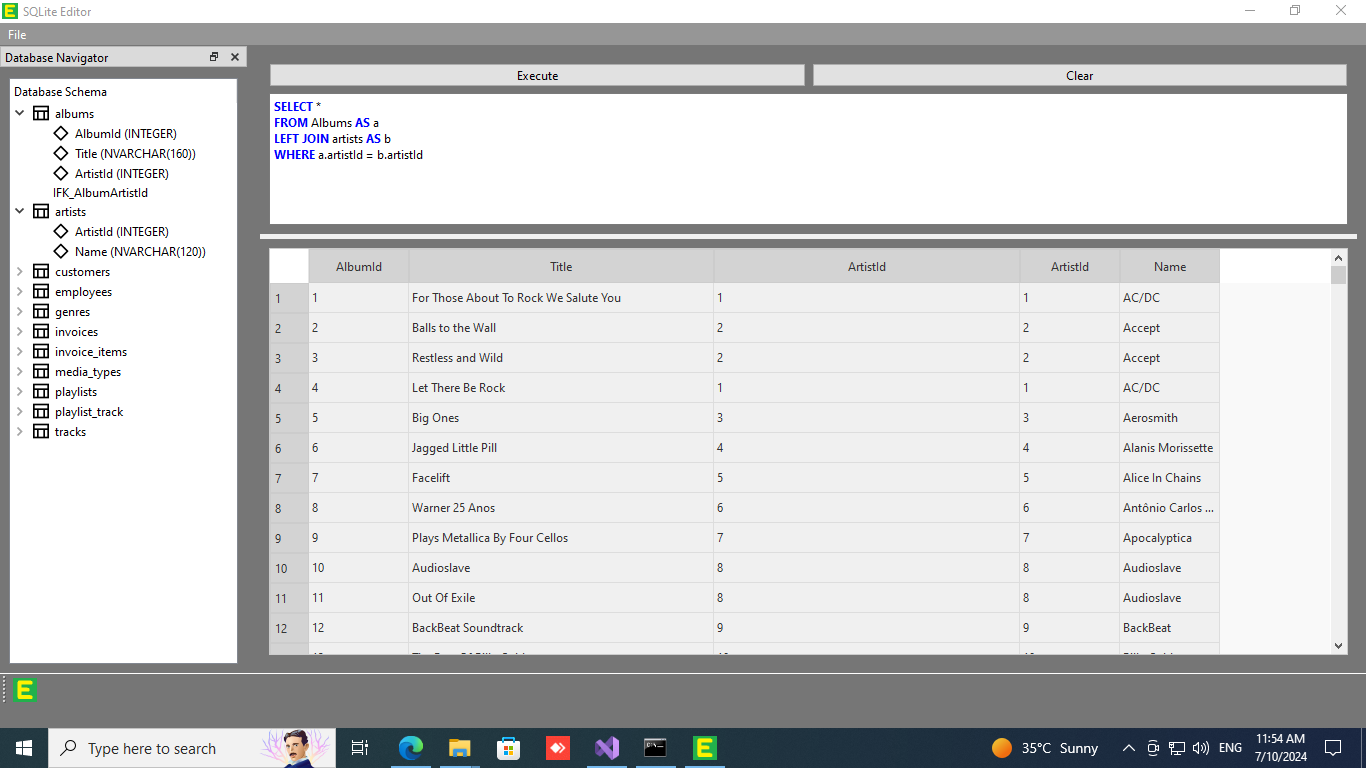Click the tracks table icon
1366x768 pixels.
point(40,431)
